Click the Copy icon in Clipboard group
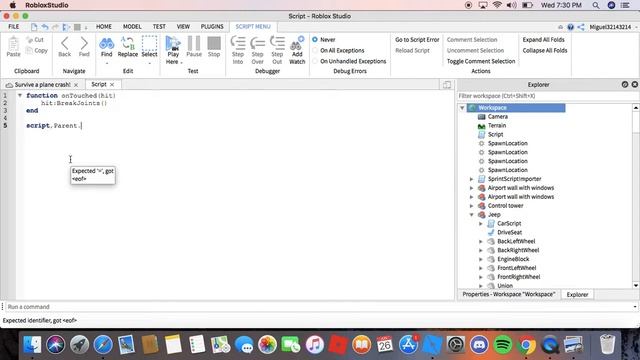 (29, 51)
